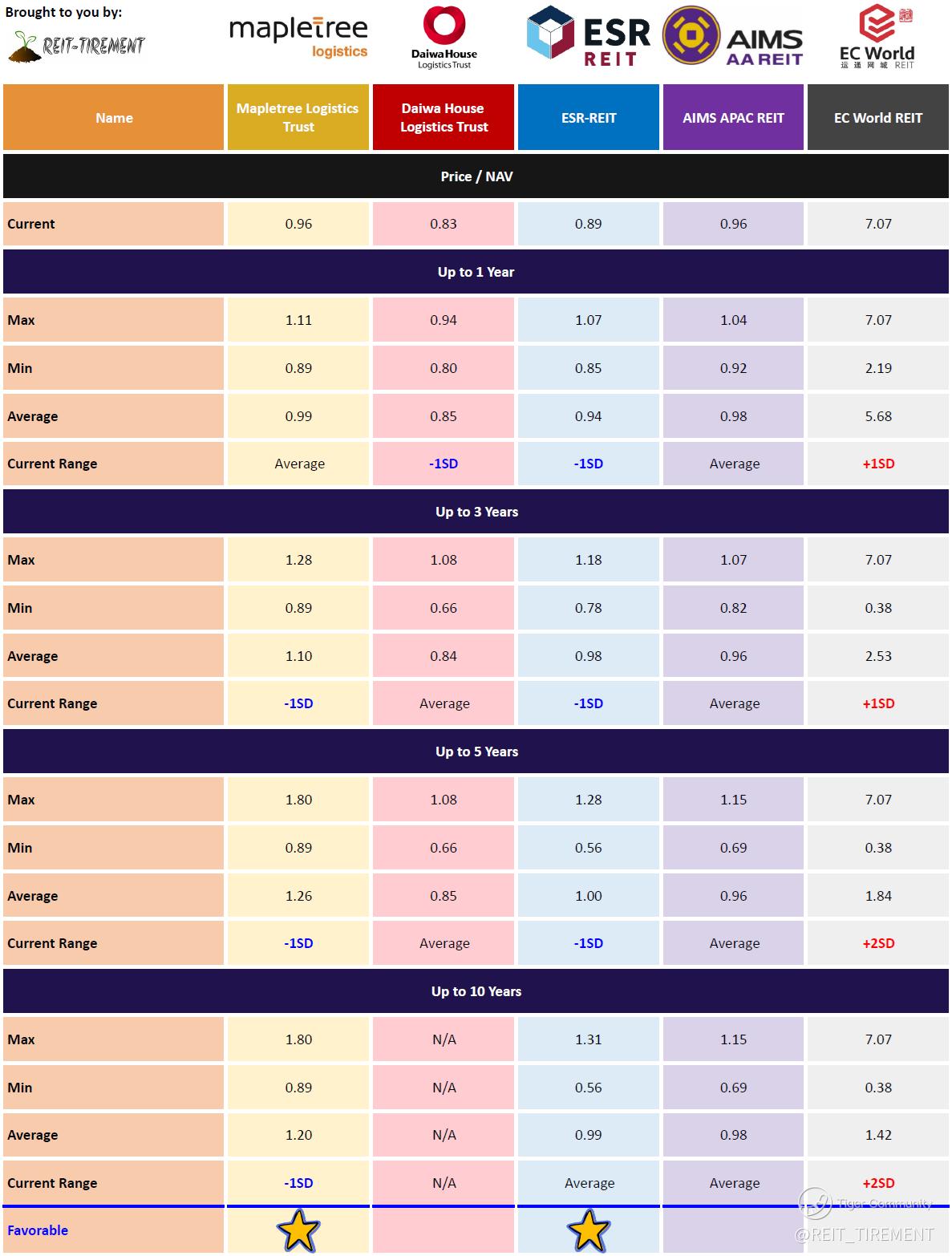The height and width of the screenshot is (1256, 952).
Task: Click the AIMS APAC REIT purple header
Action: [733, 117]
